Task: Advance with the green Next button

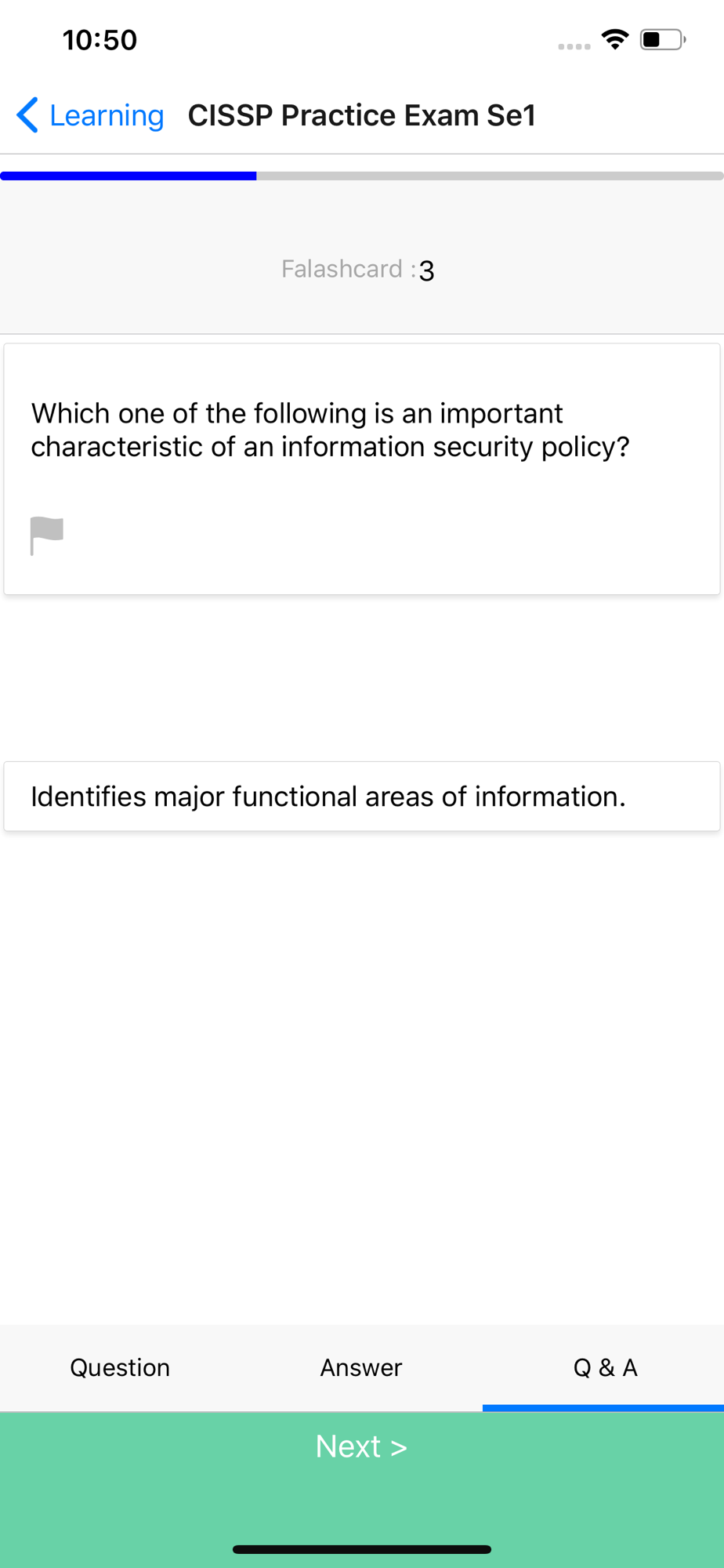Action: (361, 1446)
